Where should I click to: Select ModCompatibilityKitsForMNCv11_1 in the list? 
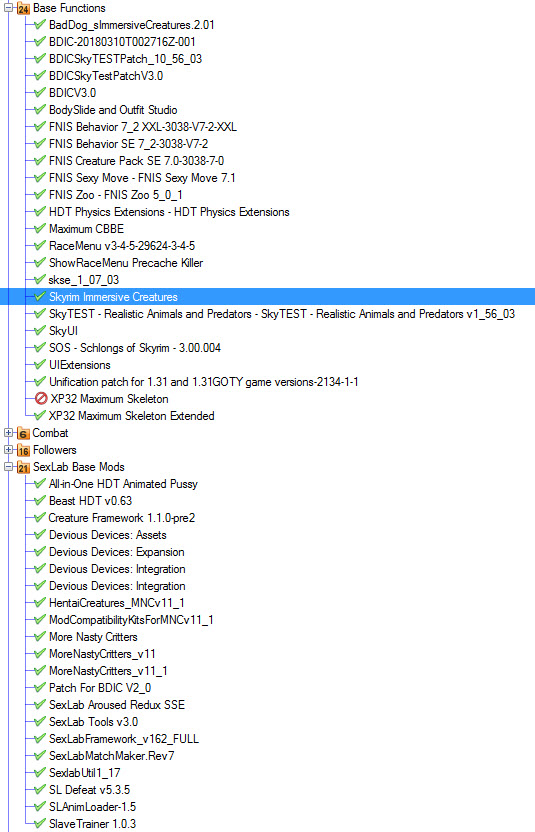(131, 620)
